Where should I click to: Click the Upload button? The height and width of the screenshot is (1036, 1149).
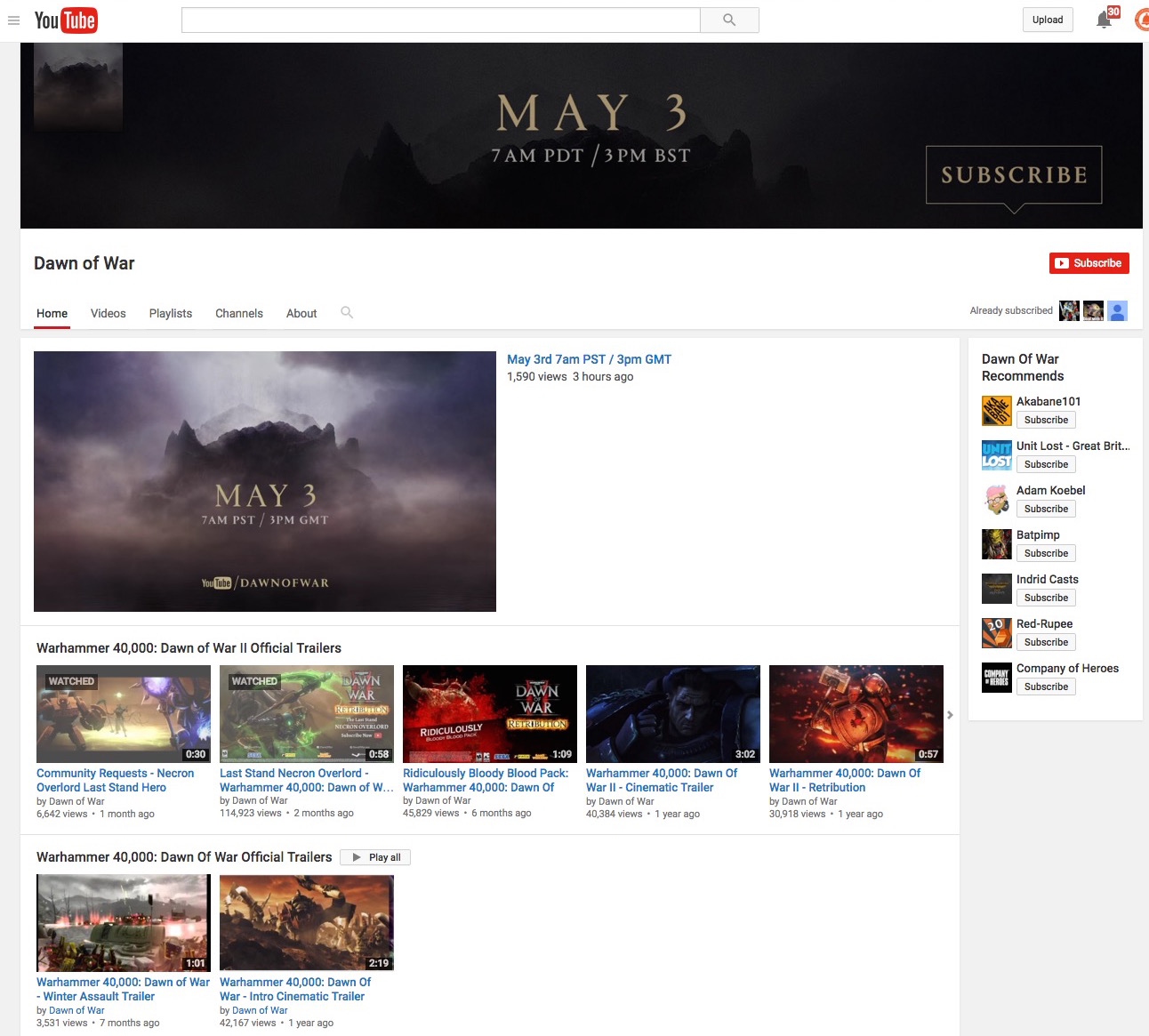(x=1048, y=20)
